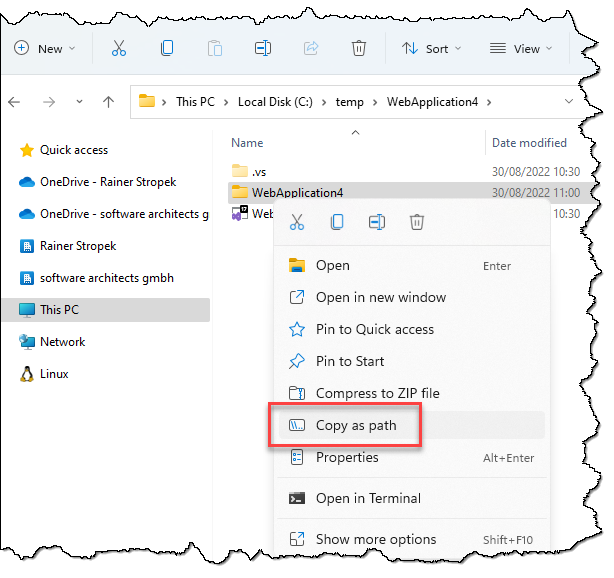Click the Rename icon in the top toolbar
The width and height of the screenshot is (614, 578).
[x=262, y=48]
